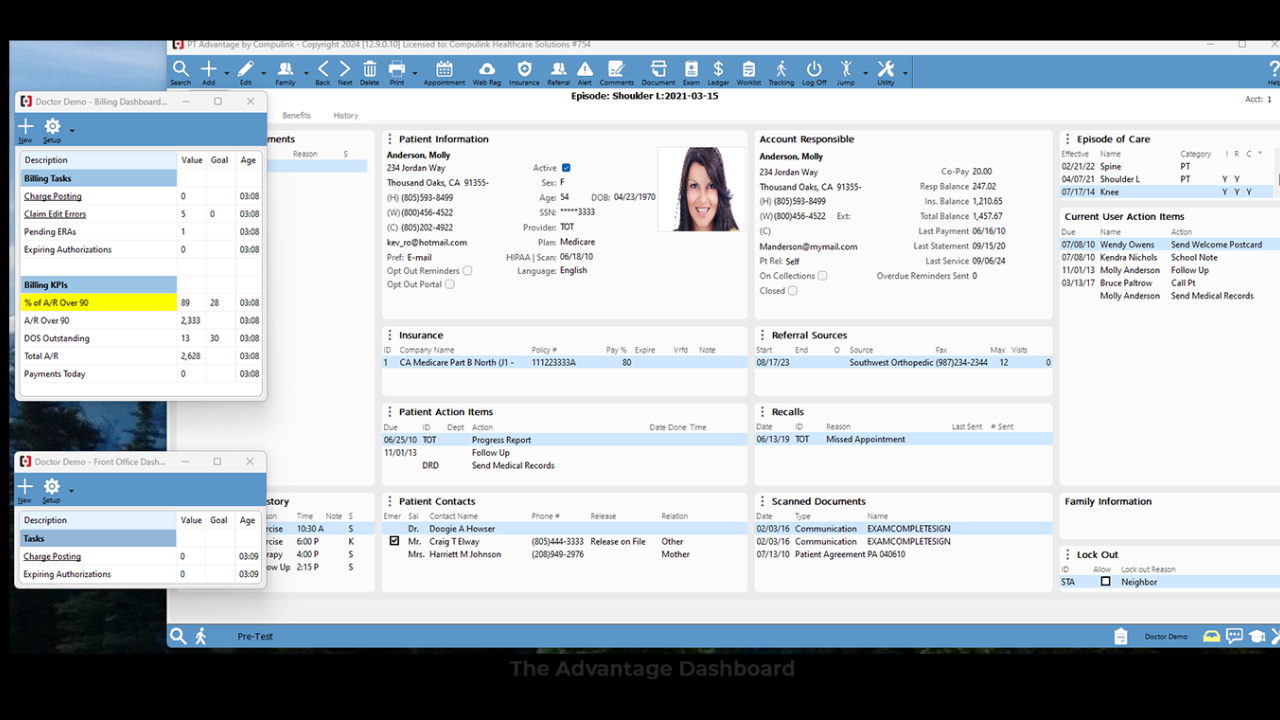Open the Print dropdown arrow
Screen dimensions: 1280x720
(x=413, y=75)
